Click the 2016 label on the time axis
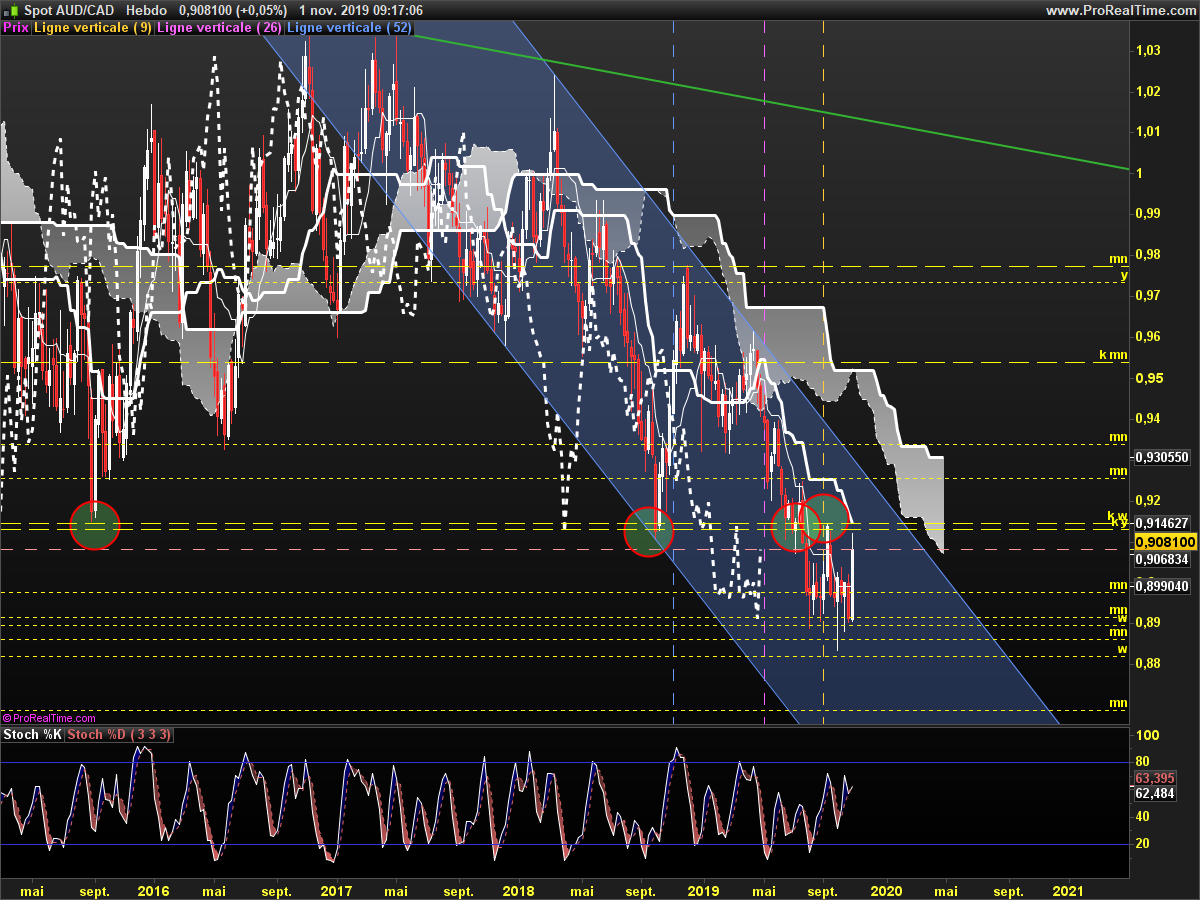This screenshot has height=900, width=1200. [153, 890]
